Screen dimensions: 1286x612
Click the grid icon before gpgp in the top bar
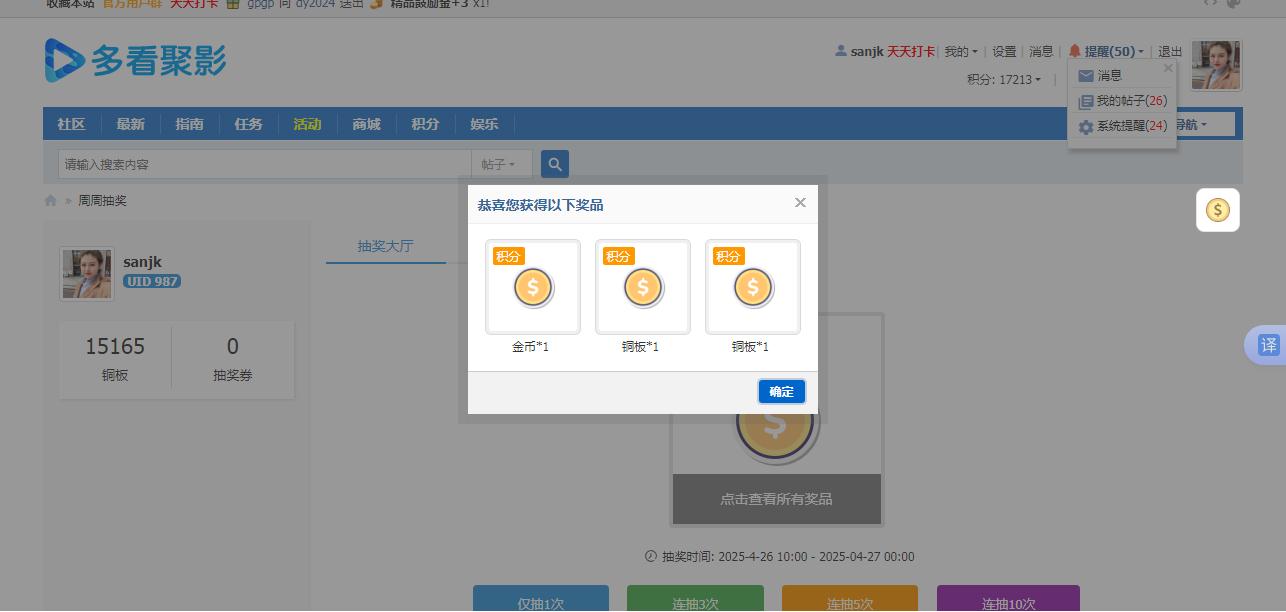pos(234,5)
